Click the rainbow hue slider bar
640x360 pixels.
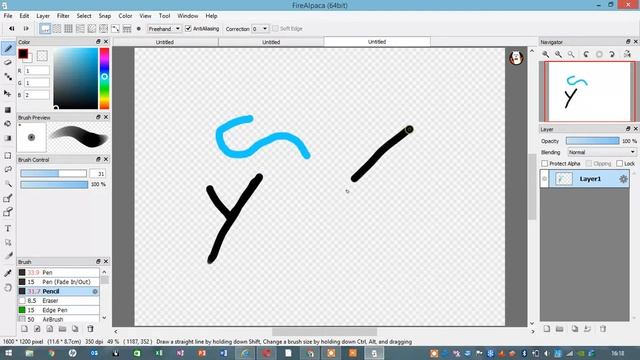(x=104, y=78)
